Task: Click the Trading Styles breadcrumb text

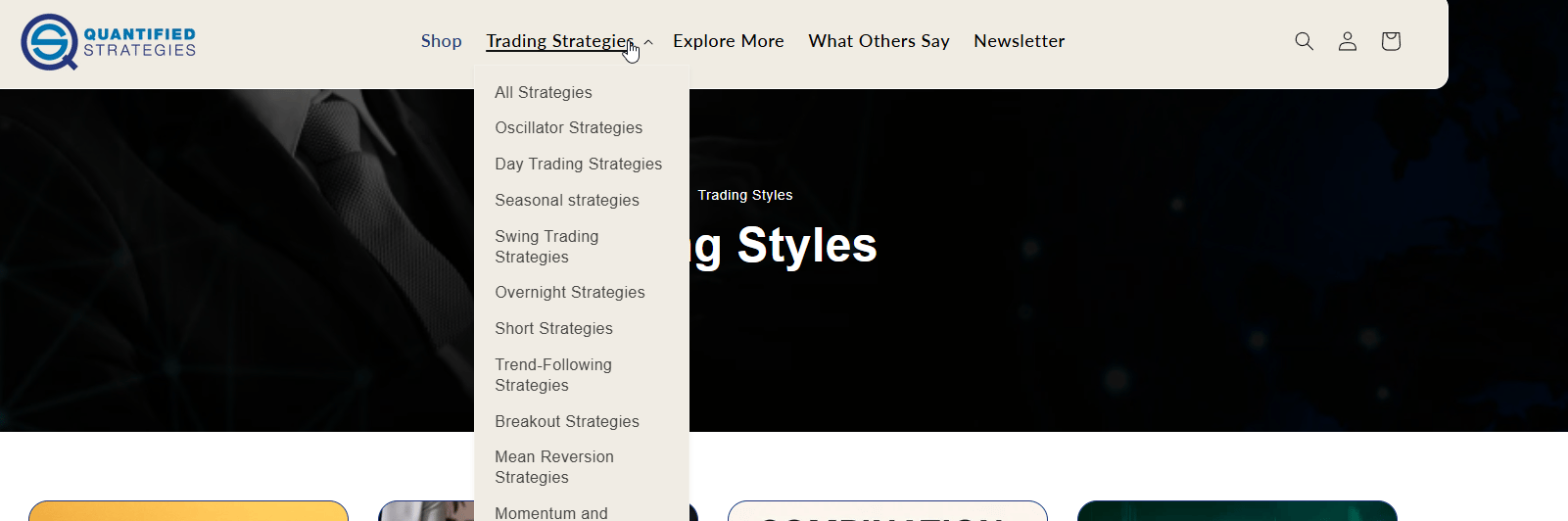Action: point(745,195)
